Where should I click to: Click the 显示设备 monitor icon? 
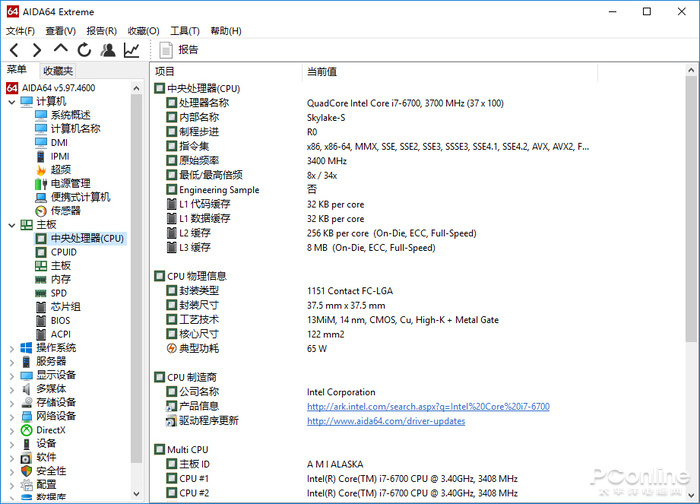coord(26,375)
